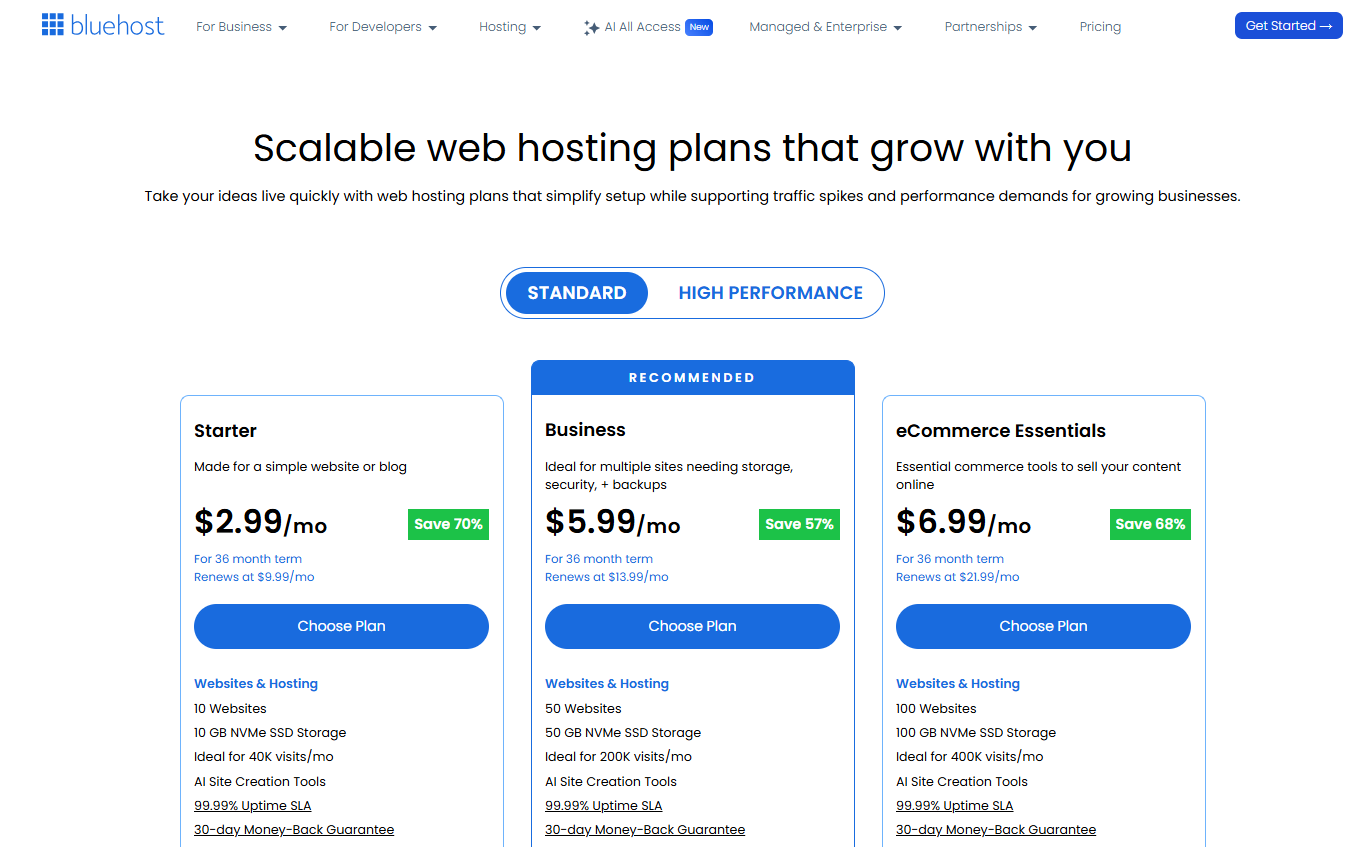Click 30-day Money-Back Guarantee under Starter
Image resolution: width=1348 pixels, height=847 pixels.
pos(294,830)
